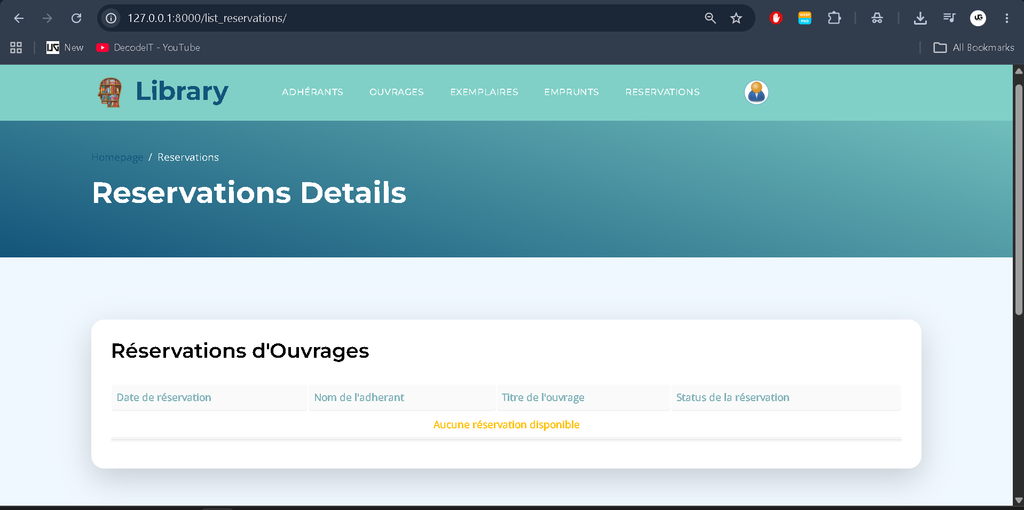Click the Library head logo icon

pos(110,92)
